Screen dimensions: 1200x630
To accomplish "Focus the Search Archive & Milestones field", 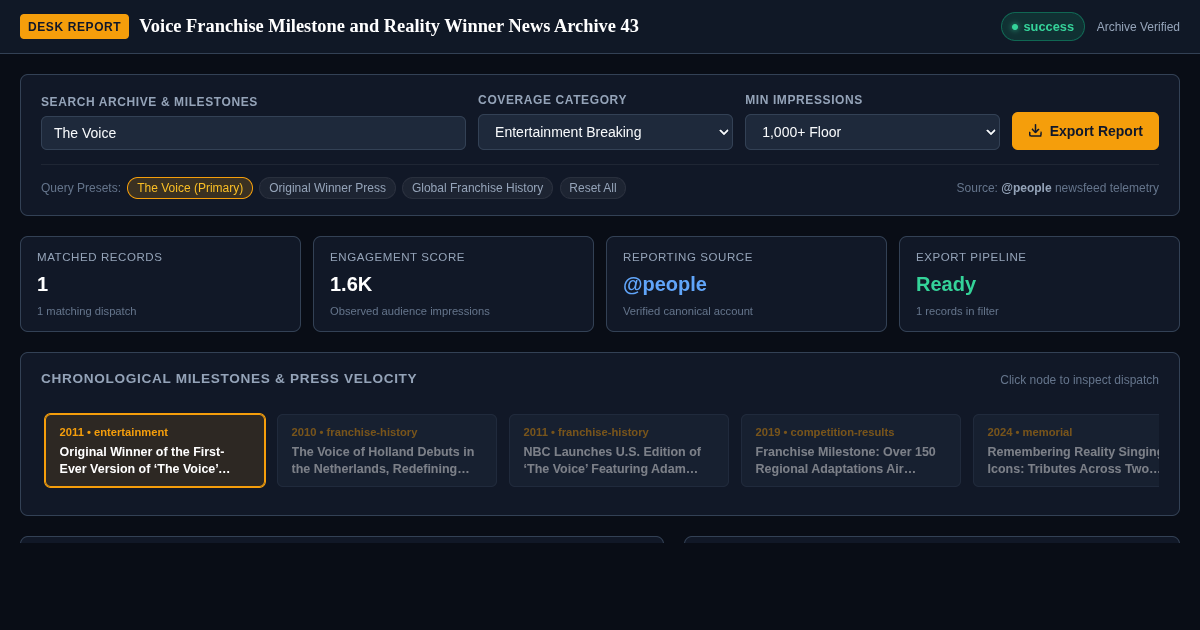I will 253,133.
